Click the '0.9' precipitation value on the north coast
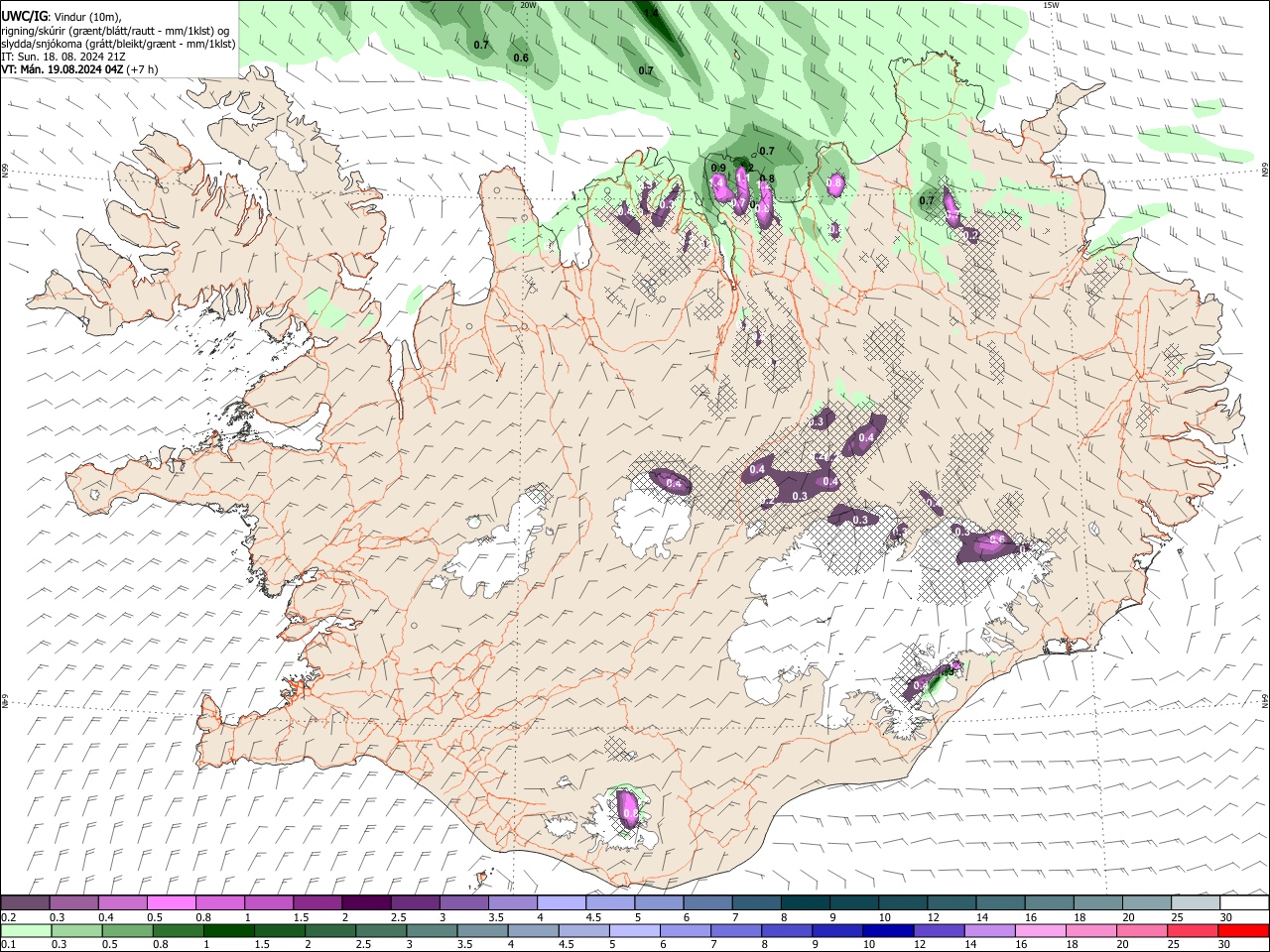The height and width of the screenshot is (952, 1270). (x=718, y=168)
